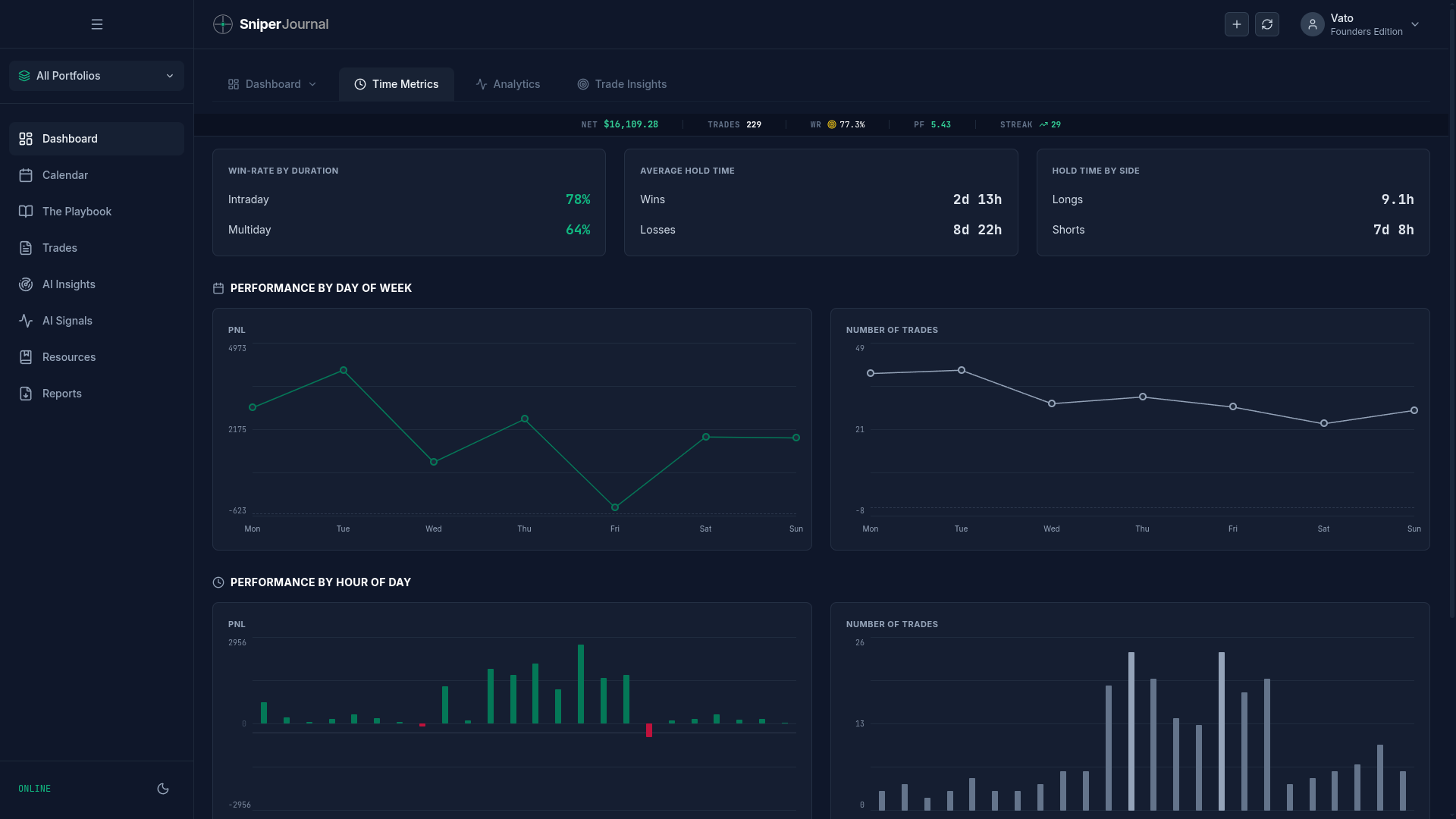This screenshot has height=819, width=1456.
Task: Click the TRADES 229 stat
Action: point(734,124)
